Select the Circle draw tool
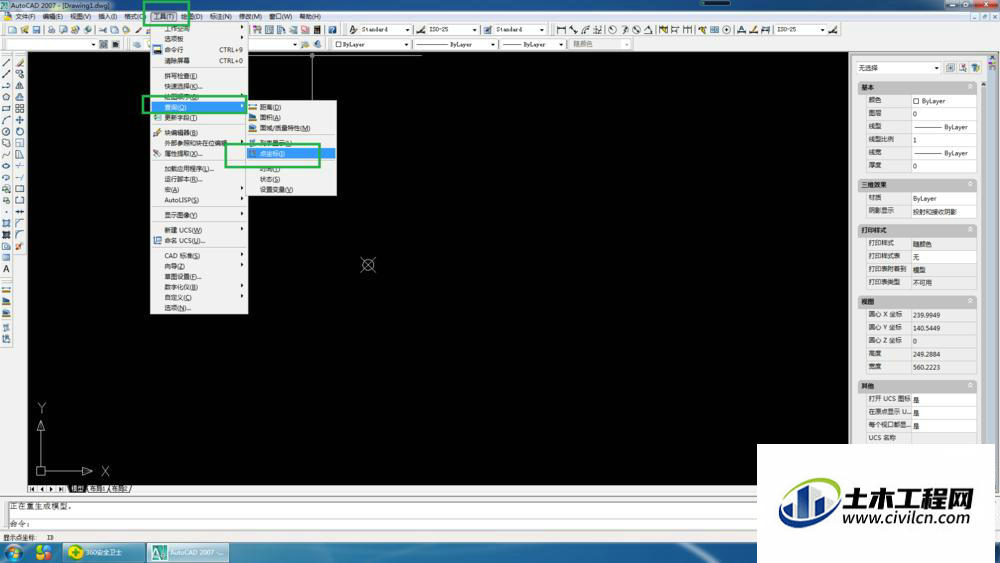 (6, 131)
